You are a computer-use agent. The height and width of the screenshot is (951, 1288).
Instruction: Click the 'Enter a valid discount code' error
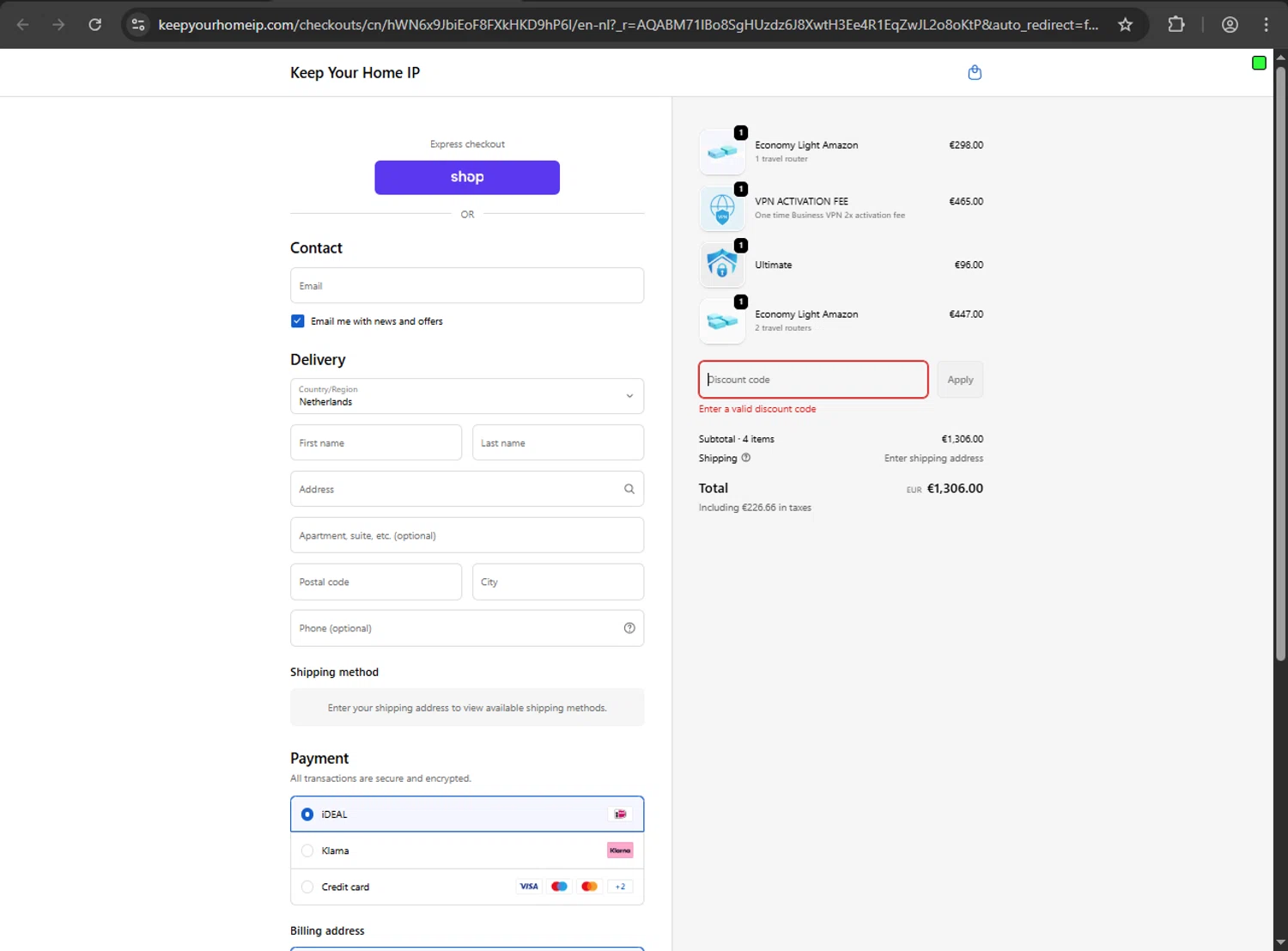[757, 409]
